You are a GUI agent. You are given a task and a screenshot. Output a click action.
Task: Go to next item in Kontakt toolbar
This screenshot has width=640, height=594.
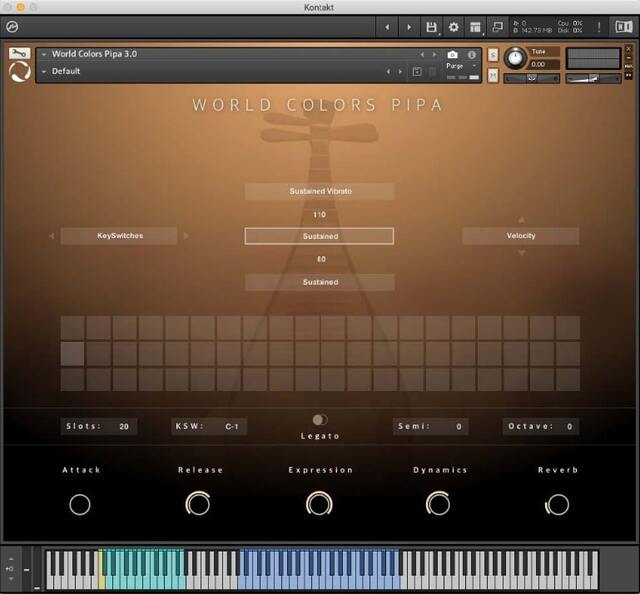409,27
